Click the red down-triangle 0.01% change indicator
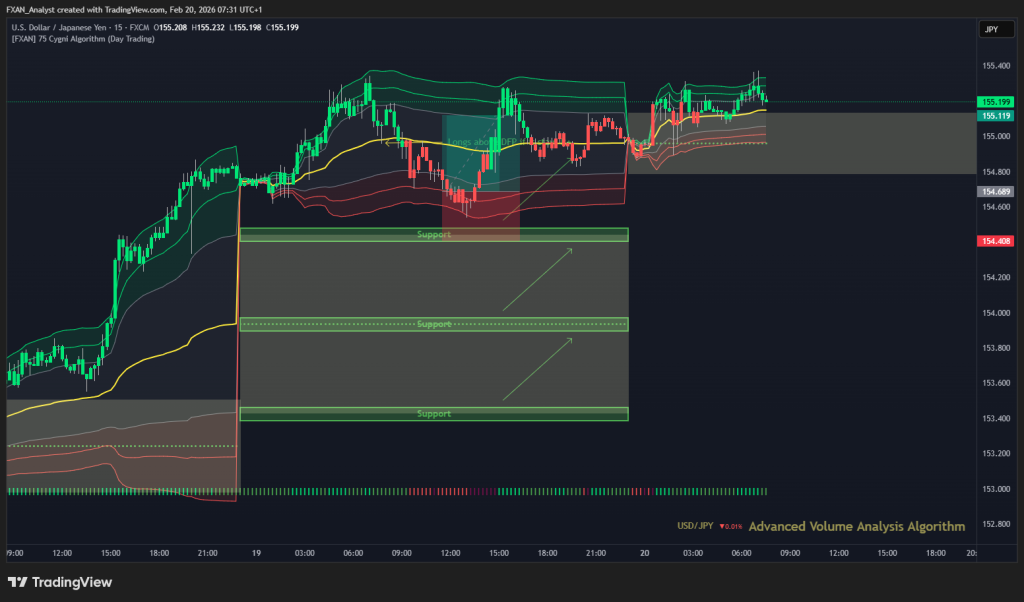1024x602 pixels. click(729, 527)
